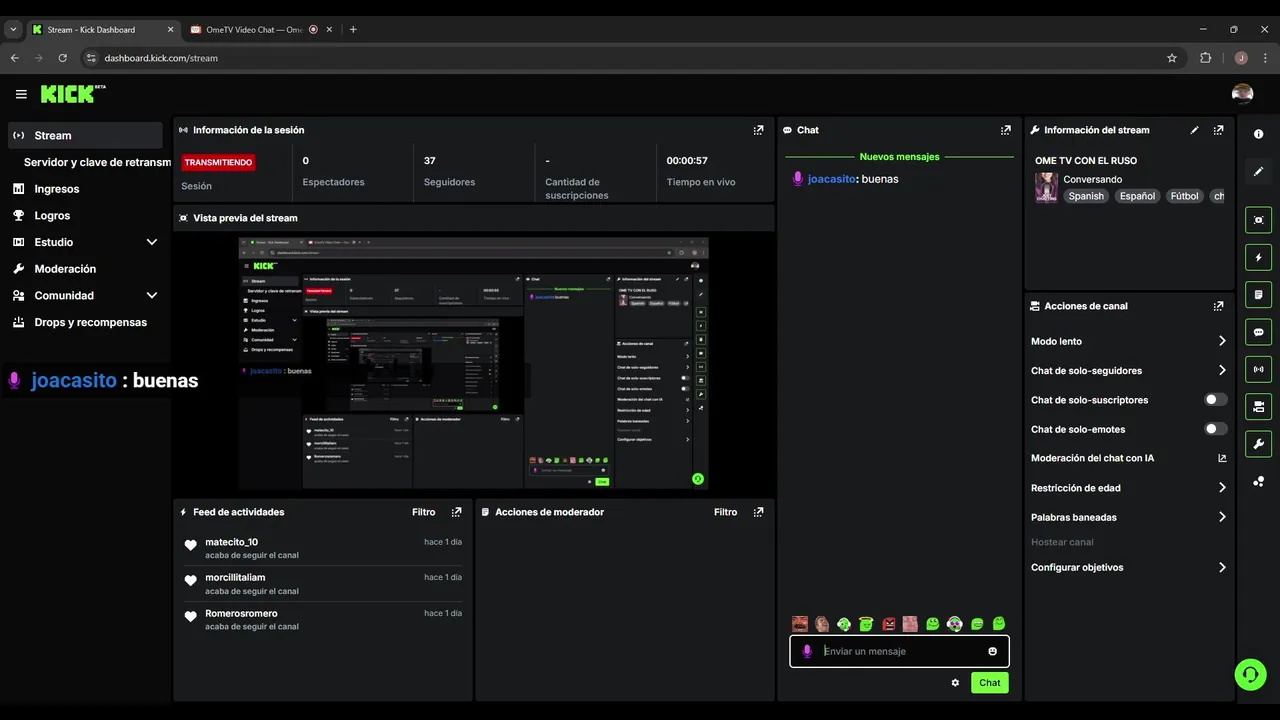The height and width of the screenshot is (720, 1280).
Task: Toggle wrench channel actions icon in sidebar
Action: pyautogui.click(x=1258, y=444)
